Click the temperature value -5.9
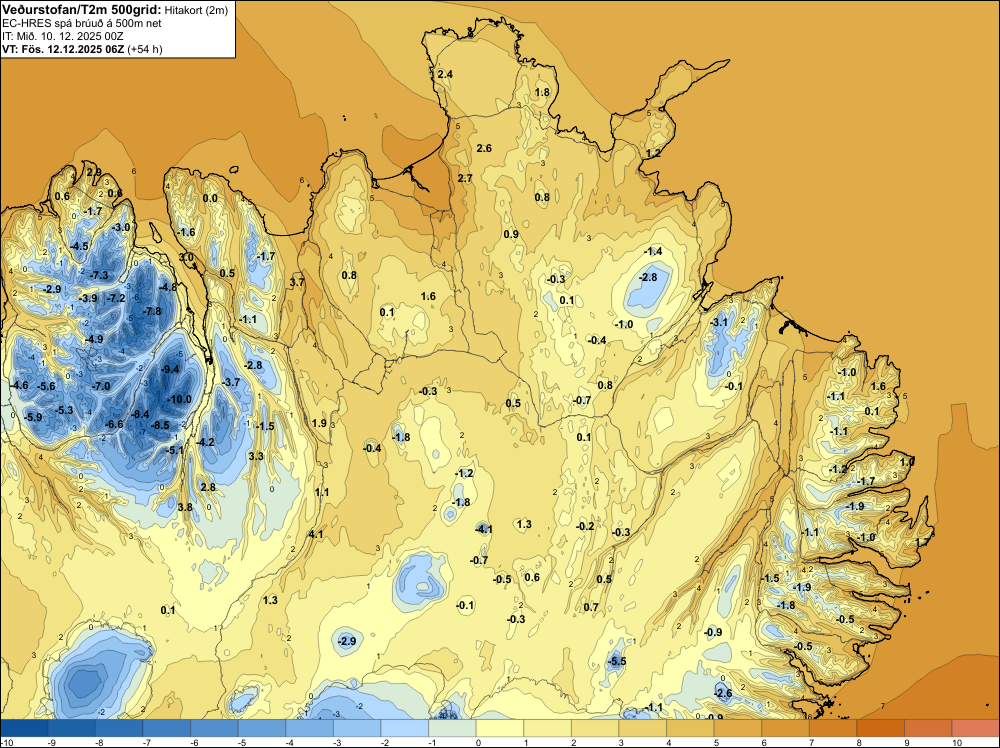Viewport: 1000px width, 748px height. tap(33, 418)
